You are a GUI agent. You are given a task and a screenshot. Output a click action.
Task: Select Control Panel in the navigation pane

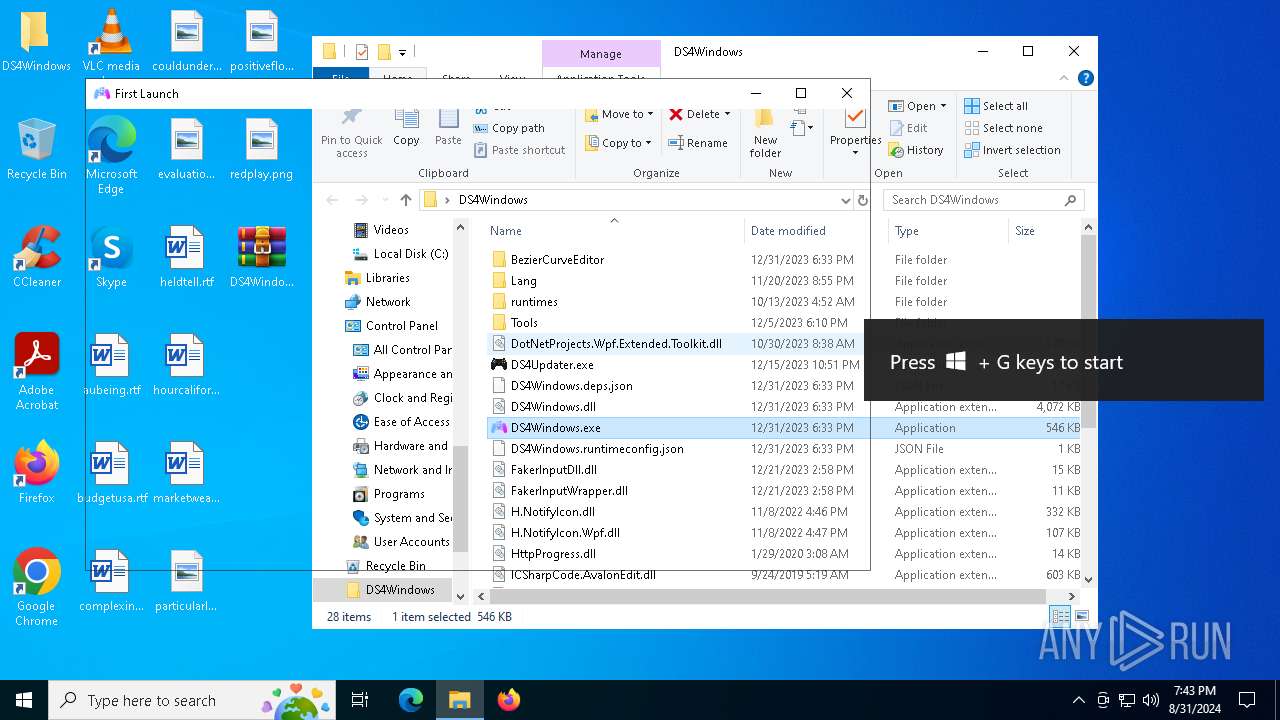click(401, 326)
